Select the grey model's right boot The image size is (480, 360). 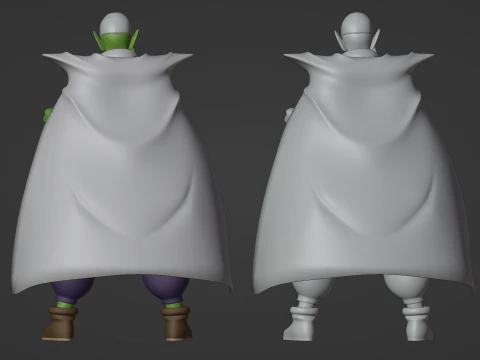click(418, 324)
